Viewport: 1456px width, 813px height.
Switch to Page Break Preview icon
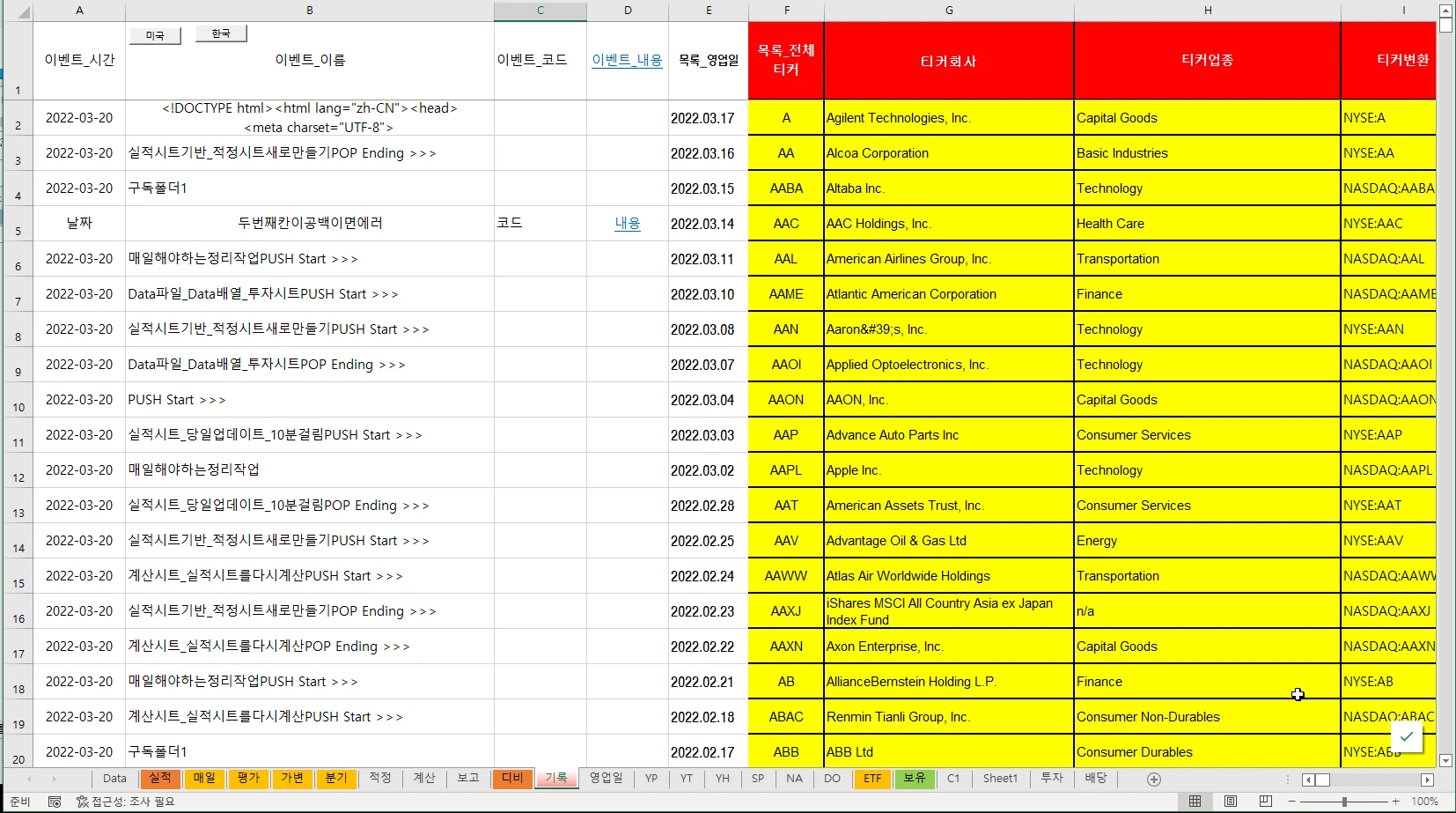click(1265, 802)
